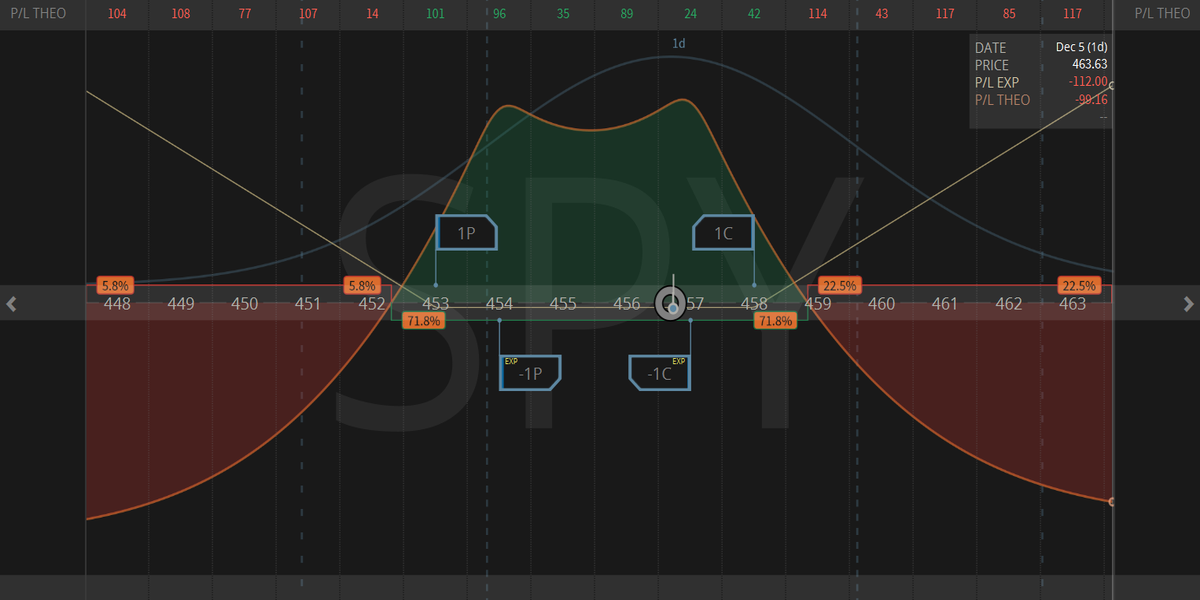Select the long put 1P leg marker
Image resolution: width=1200 pixels, height=600 pixels.
pyautogui.click(x=467, y=233)
